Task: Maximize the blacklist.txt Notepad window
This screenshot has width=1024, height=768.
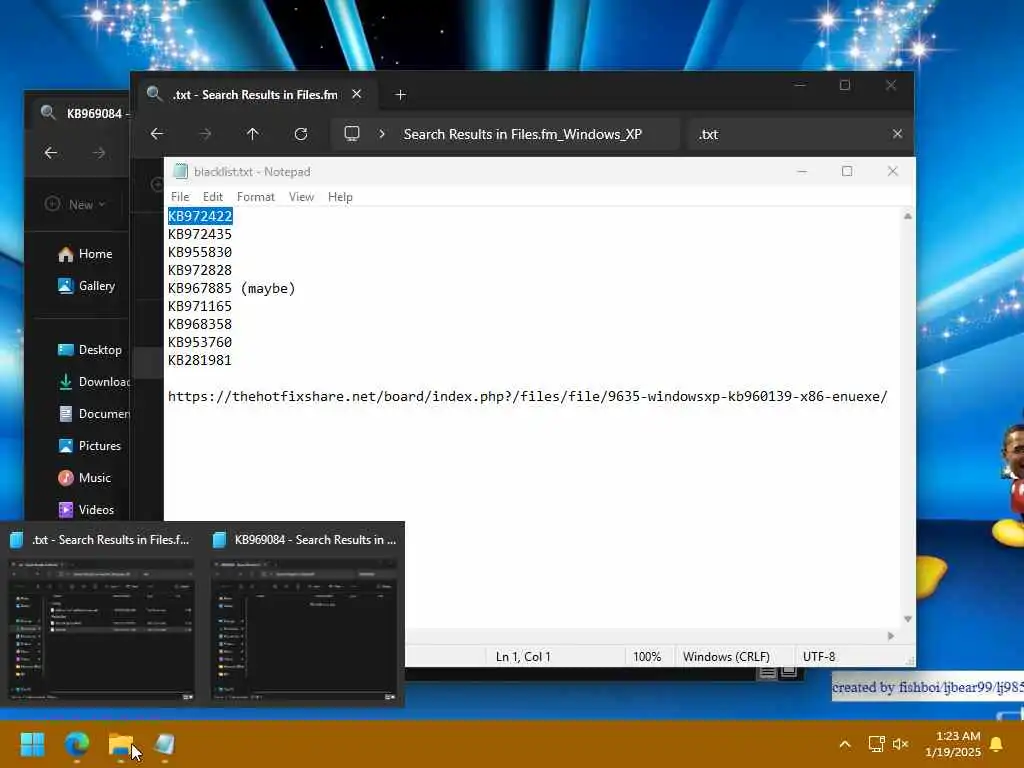Action: (847, 171)
